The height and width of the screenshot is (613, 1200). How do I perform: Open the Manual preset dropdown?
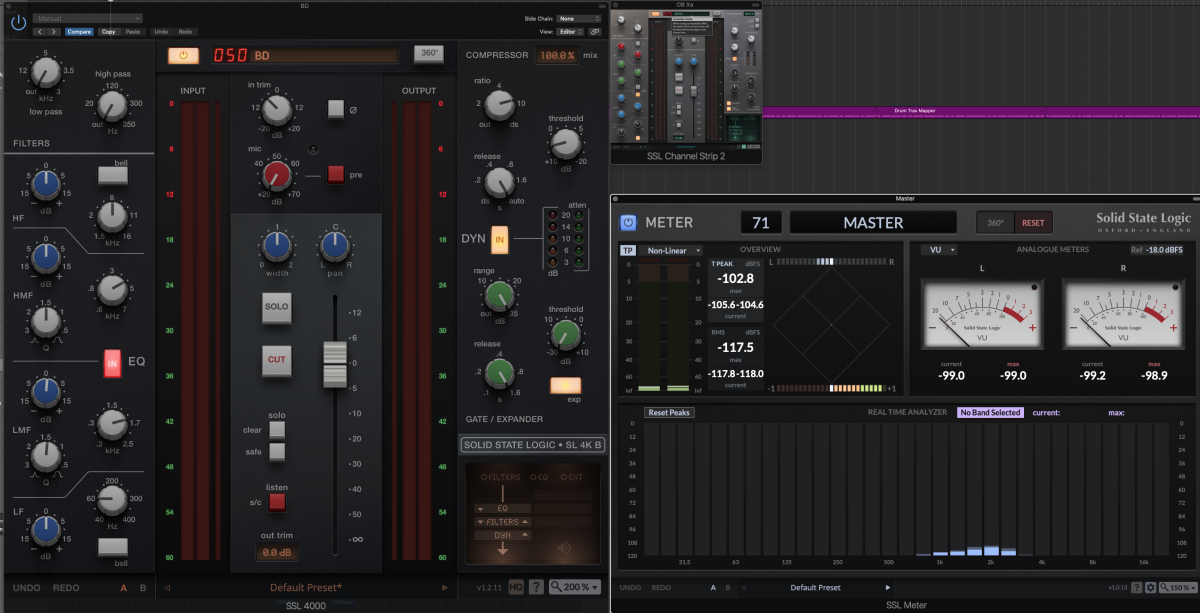pyautogui.click(x=87, y=18)
